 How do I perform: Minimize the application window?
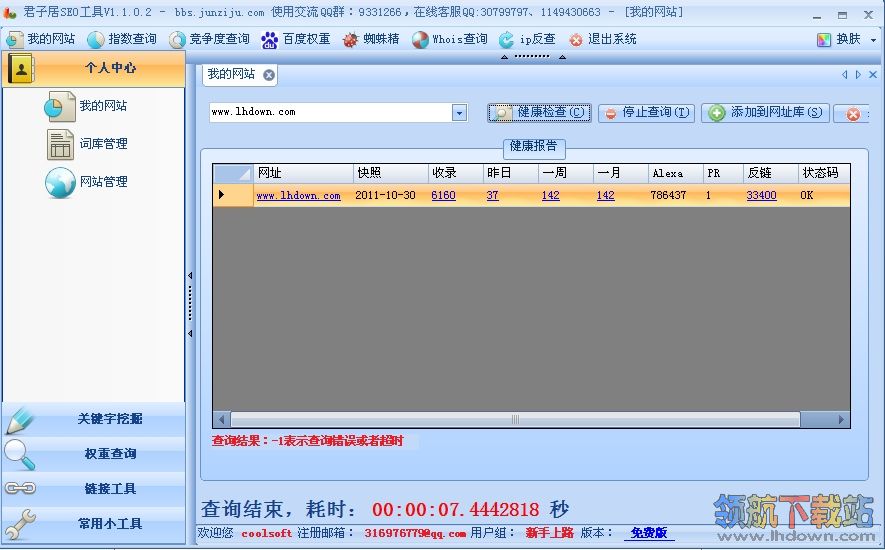click(817, 16)
